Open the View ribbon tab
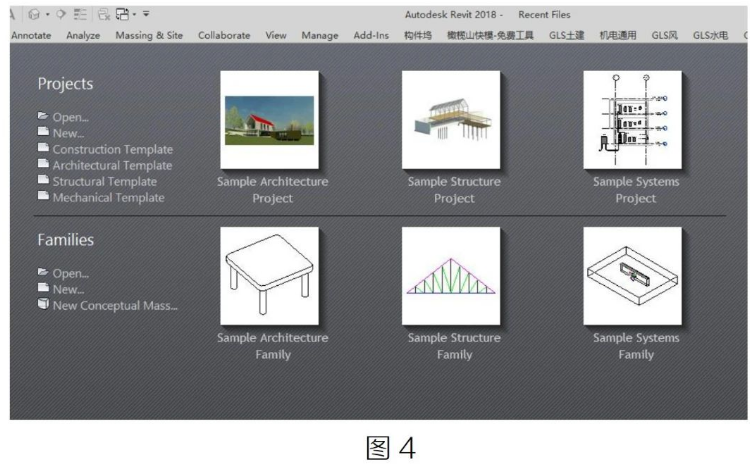Screen dimensions: 750x473 [276, 35]
